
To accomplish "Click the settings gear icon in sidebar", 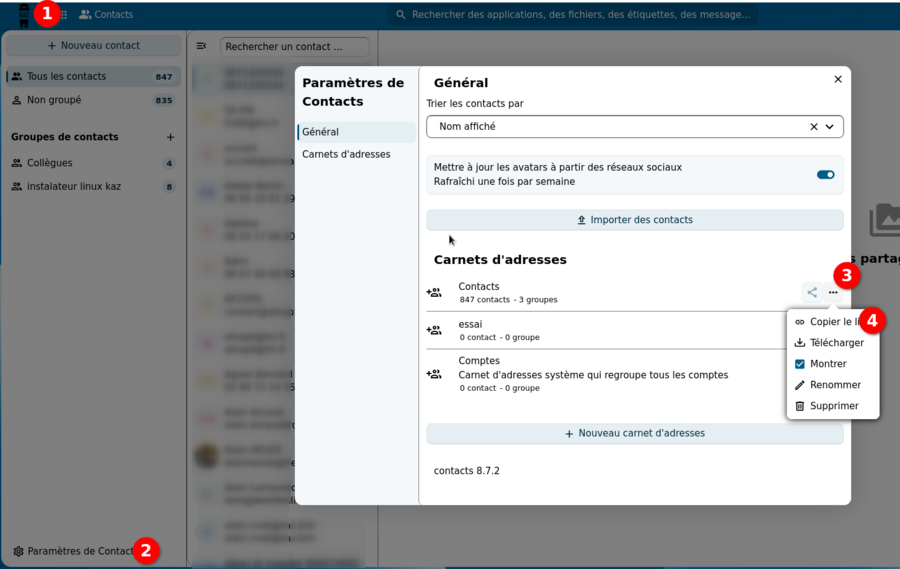I will (x=18, y=551).
